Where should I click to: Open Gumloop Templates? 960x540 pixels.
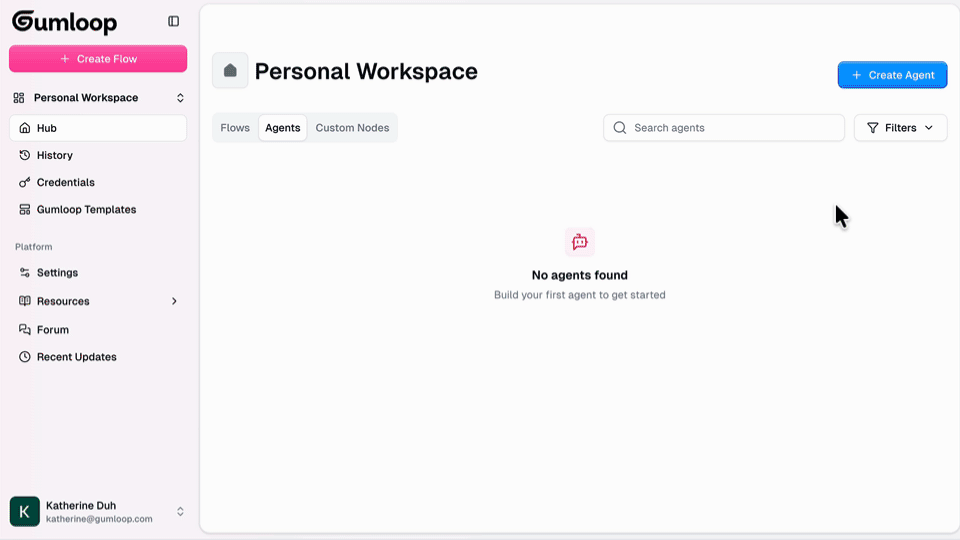[x=98, y=209]
